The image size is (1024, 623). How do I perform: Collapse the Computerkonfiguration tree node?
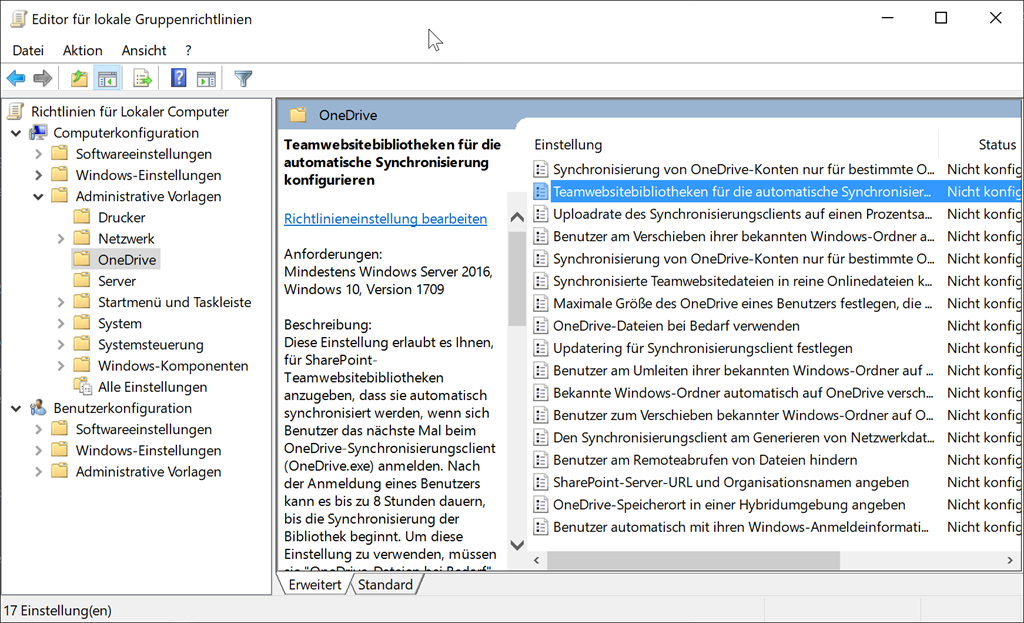point(16,133)
